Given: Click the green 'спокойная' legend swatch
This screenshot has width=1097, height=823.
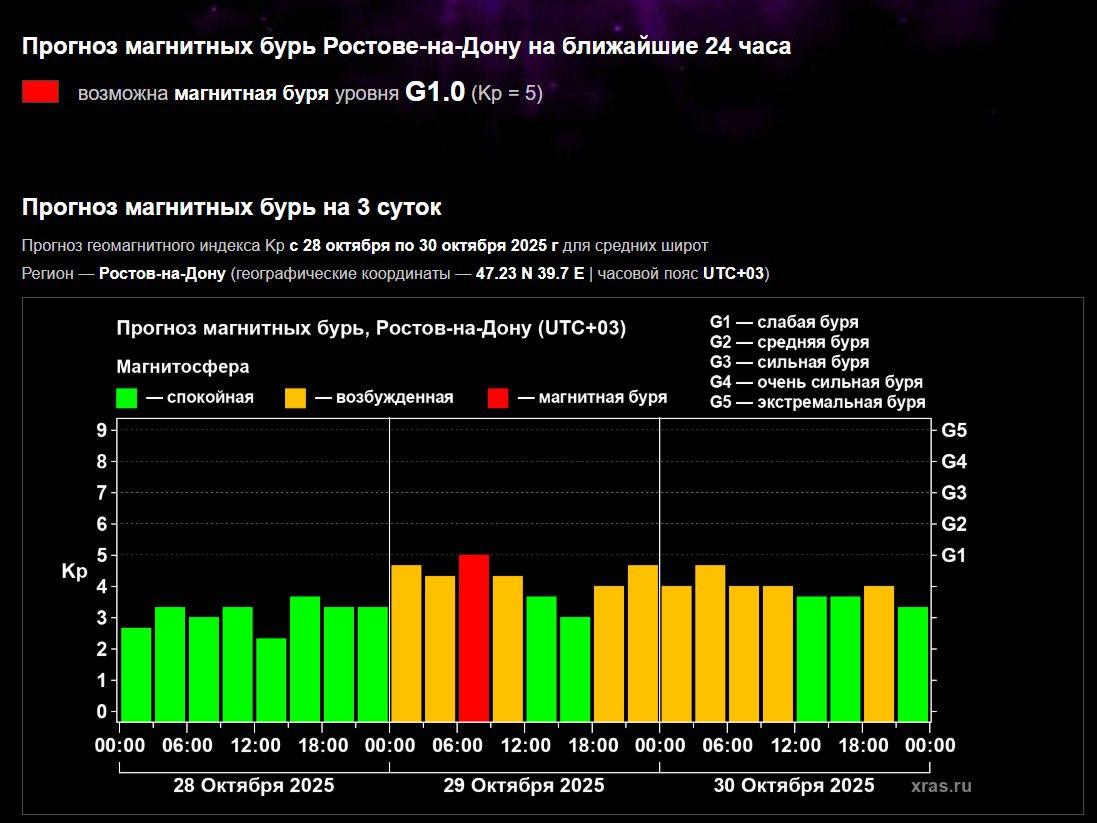Looking at the screenshot, I should (127, 398).
